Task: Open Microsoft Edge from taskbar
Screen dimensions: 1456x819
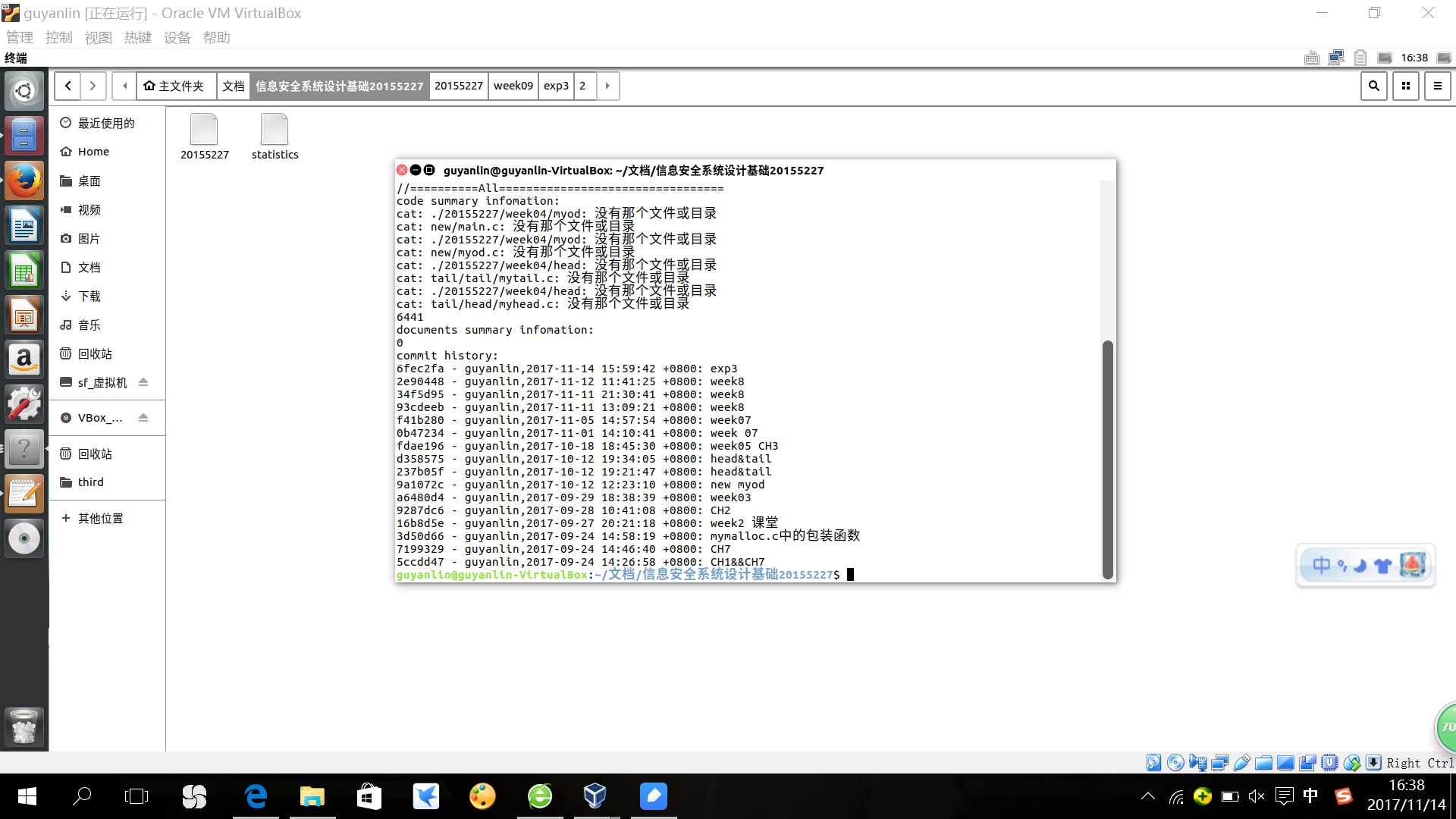Action: [256, 796]
